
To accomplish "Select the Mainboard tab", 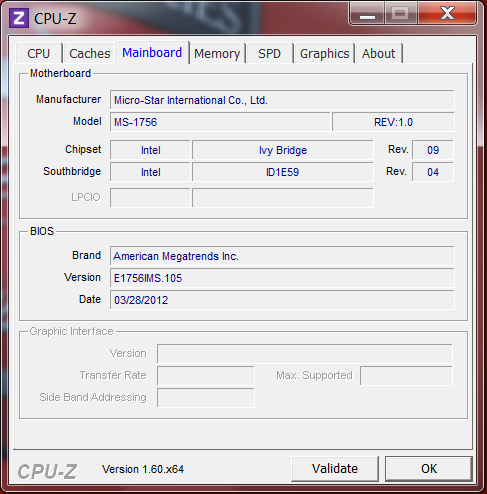I will 152,52.
